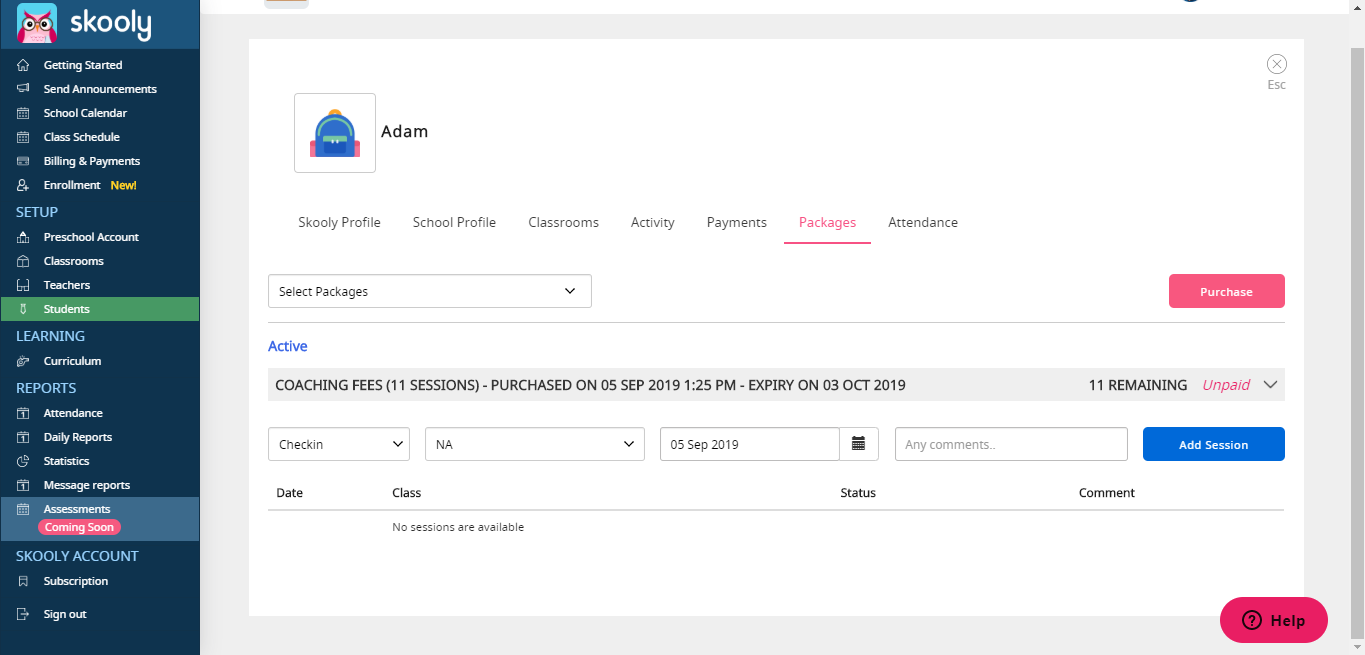
Task: Click the Sign out arrow icon
Action: point(23,614)
